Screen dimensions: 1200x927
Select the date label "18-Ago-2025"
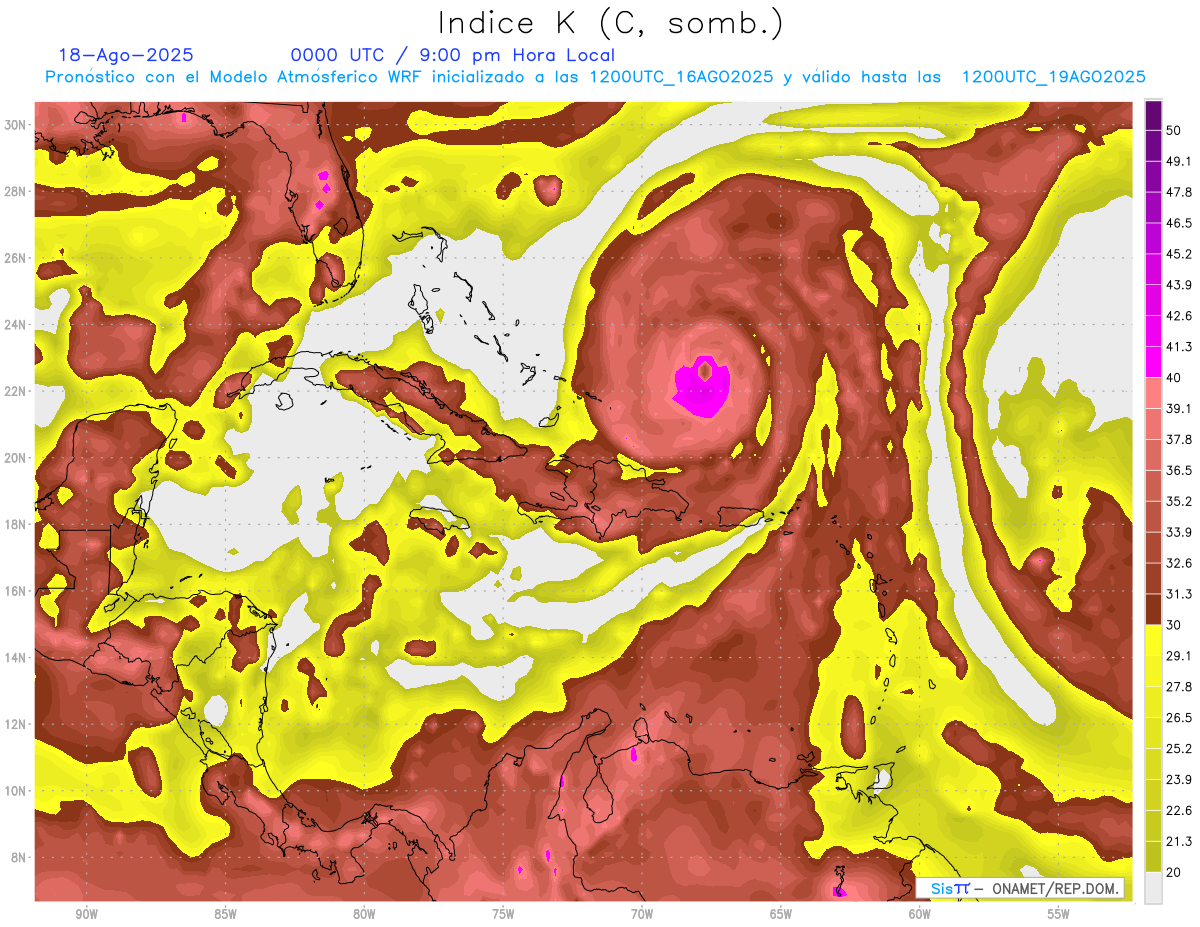126,55
